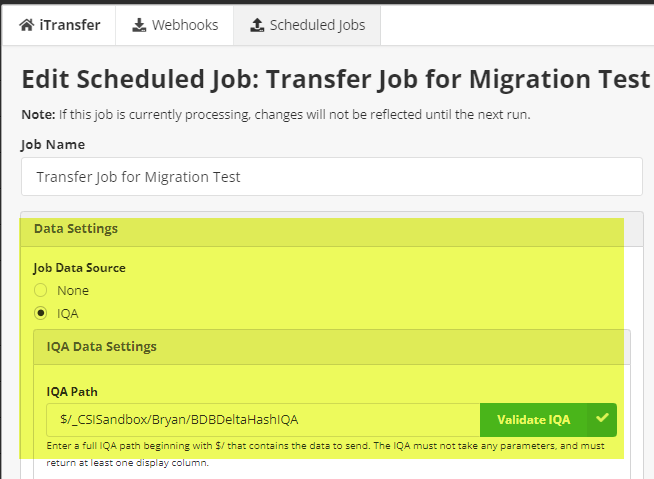654x479 pixels.
Task: Focus the Job Name text field
Action: click(331, 177)
